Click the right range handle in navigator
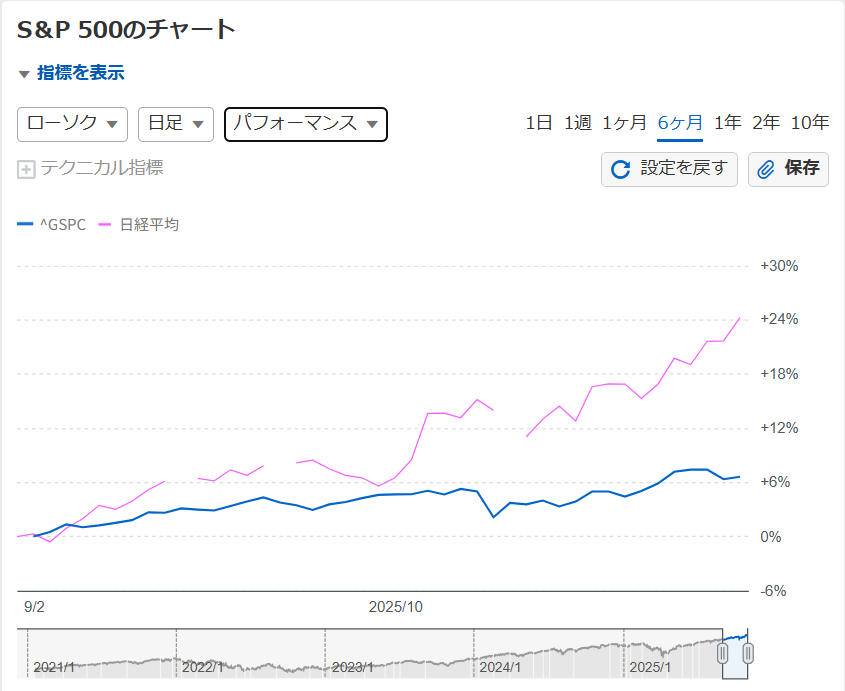The height and width of the screenshot is (691, 845). click(x=746, y=653)
